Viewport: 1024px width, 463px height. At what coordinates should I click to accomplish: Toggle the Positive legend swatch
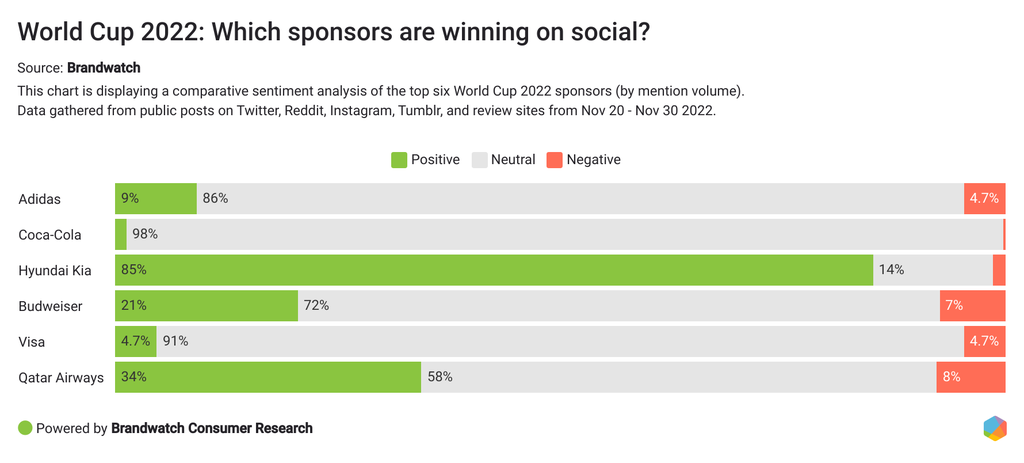click(398, 159)
